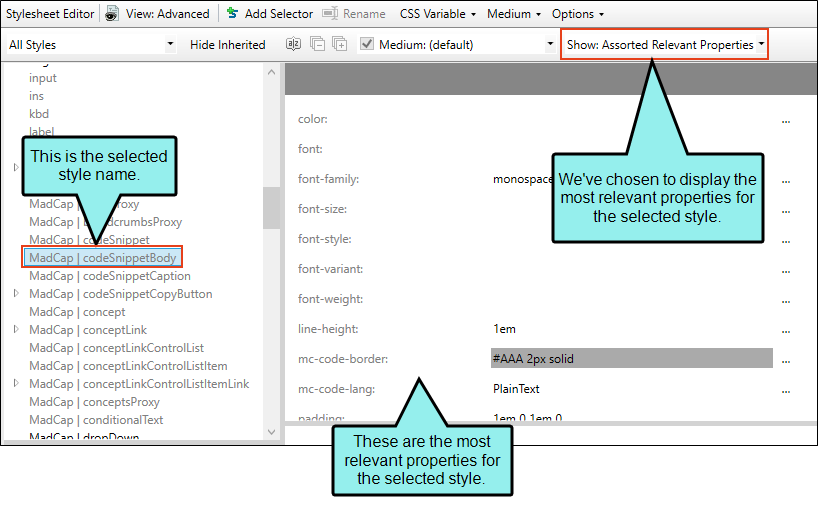The image size is (818, 505).
Task: Click the font-weight: property label
Action: [x=330, y=299]
